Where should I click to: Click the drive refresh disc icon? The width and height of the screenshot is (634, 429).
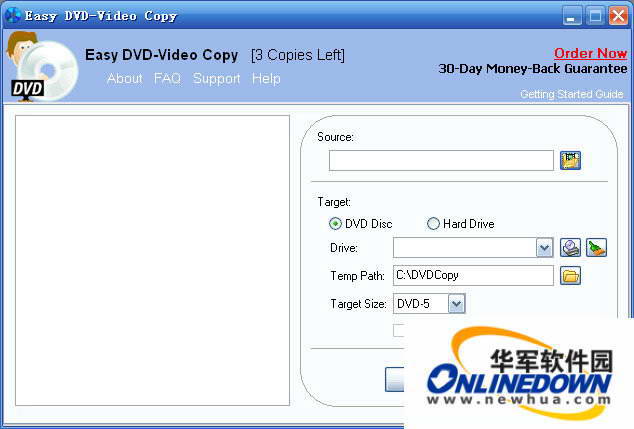click(570, 247)
